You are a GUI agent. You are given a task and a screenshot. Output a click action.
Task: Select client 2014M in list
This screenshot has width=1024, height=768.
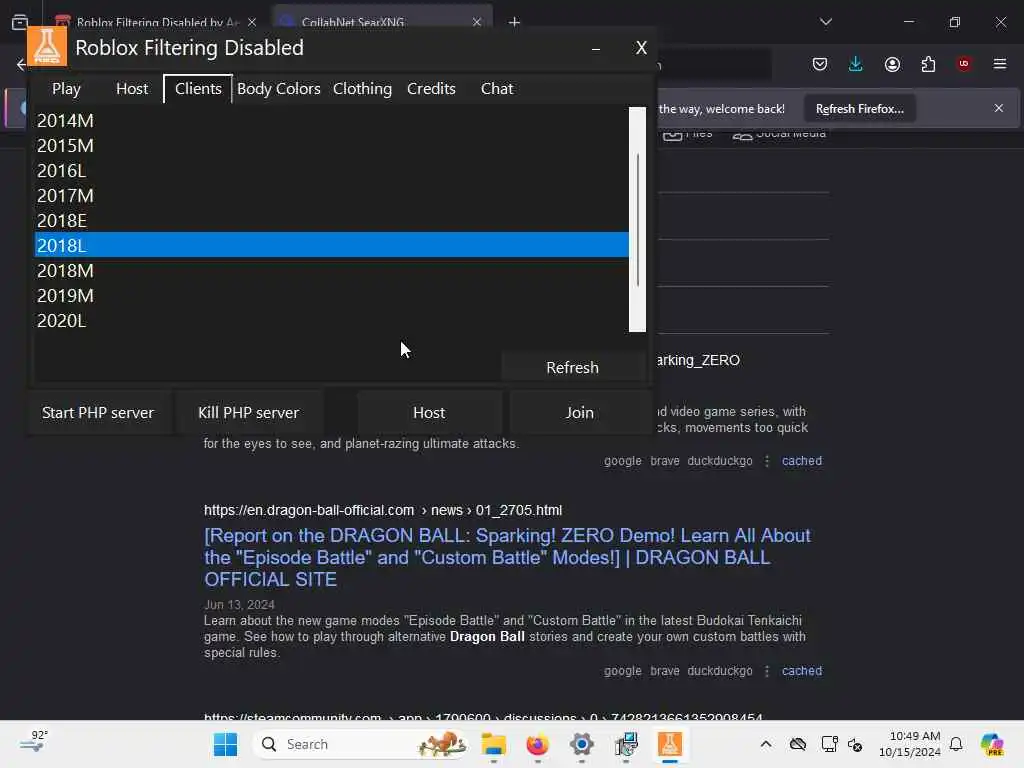tap(331, 120)
